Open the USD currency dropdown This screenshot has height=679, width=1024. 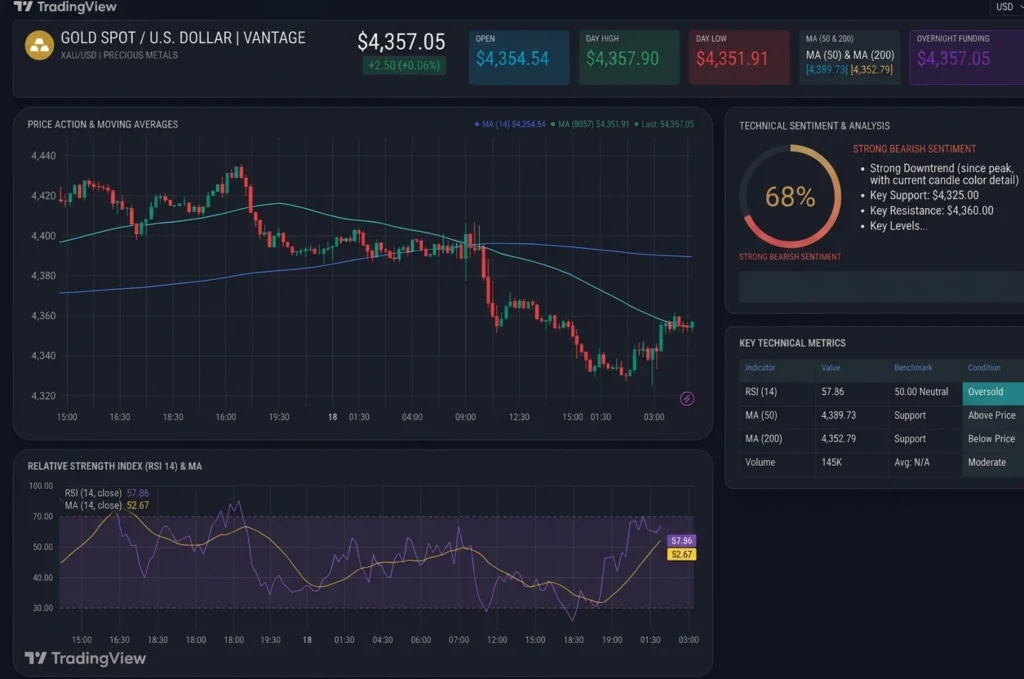pyautogui.click(x=1007, y=7)
